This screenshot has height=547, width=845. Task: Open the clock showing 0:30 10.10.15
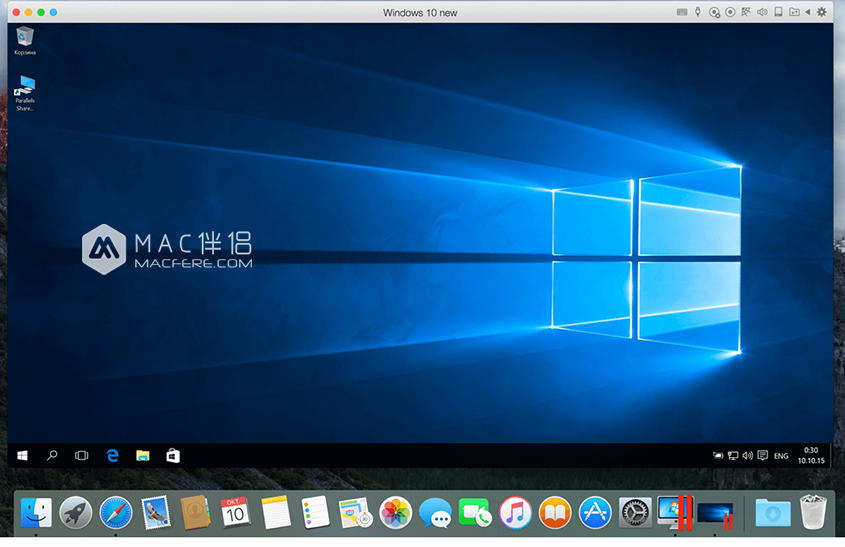(811, 456)
